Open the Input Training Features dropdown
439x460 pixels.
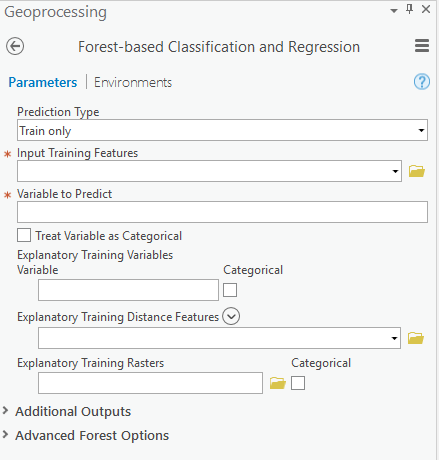click(x=209, y=171)
